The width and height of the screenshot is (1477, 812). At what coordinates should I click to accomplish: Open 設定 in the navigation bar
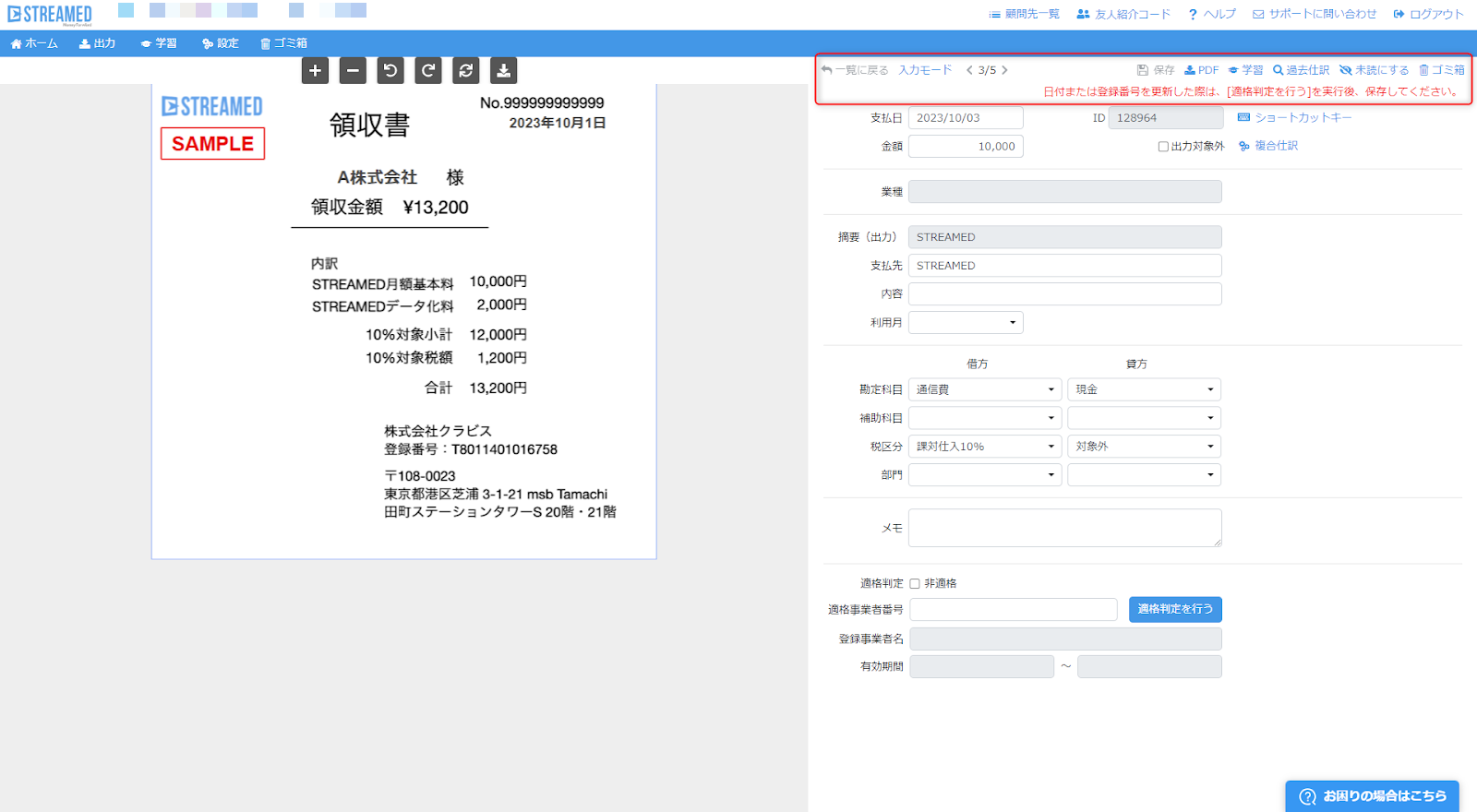[221, 43]
